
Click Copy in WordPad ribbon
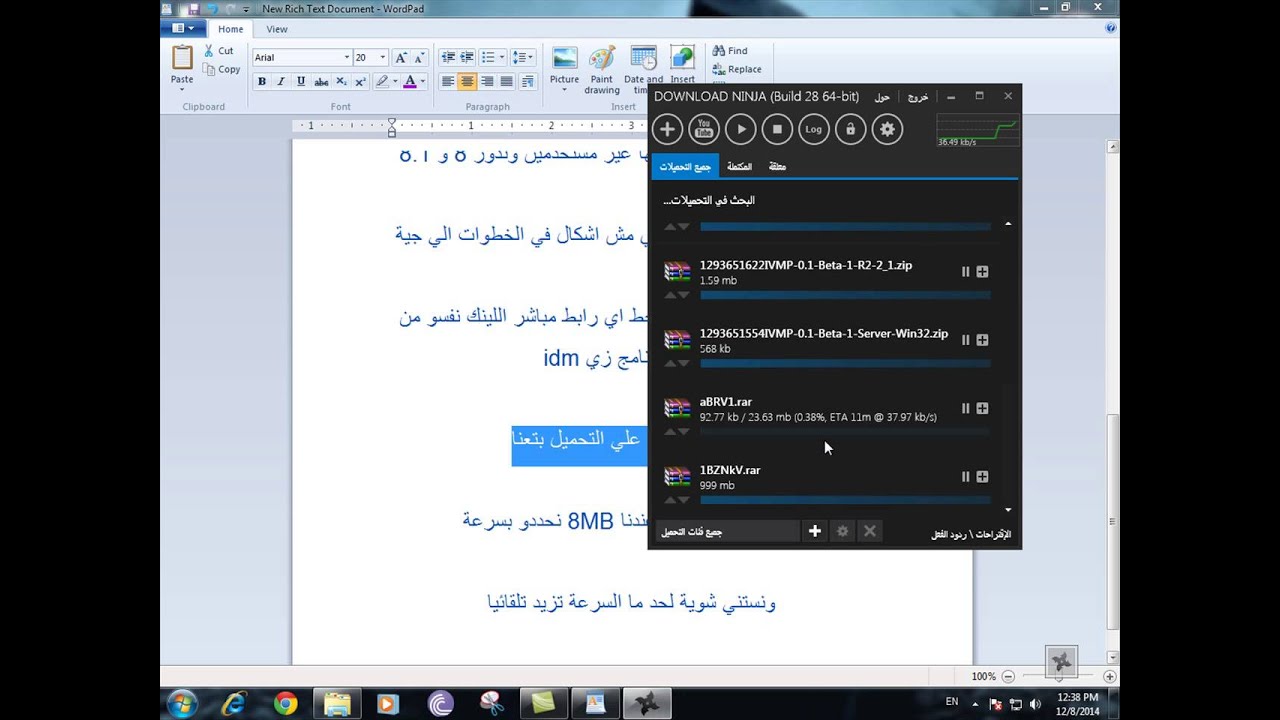point(221,70)
